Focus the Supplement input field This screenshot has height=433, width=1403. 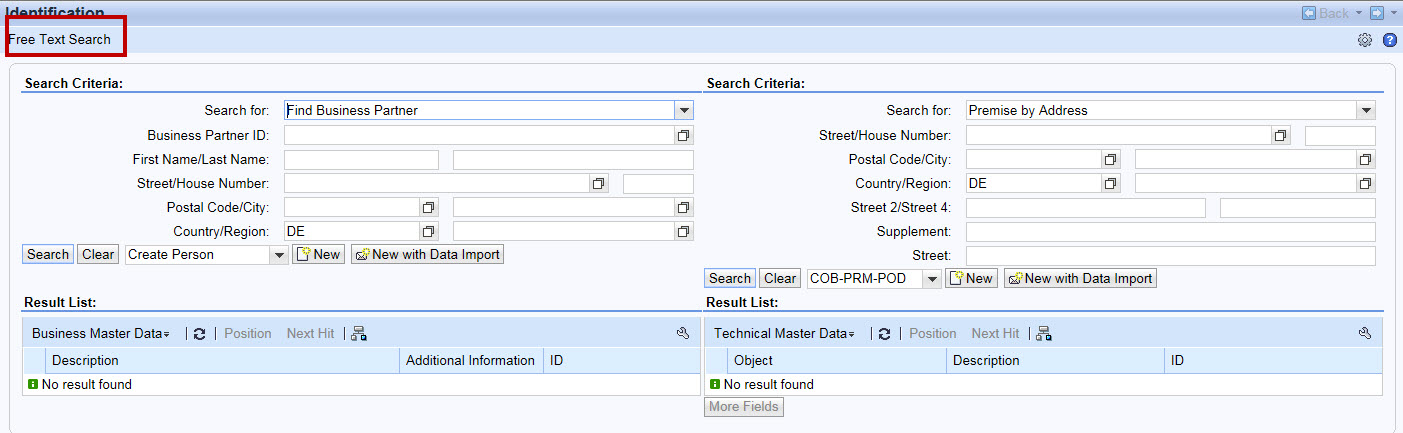coord(1171,232)
